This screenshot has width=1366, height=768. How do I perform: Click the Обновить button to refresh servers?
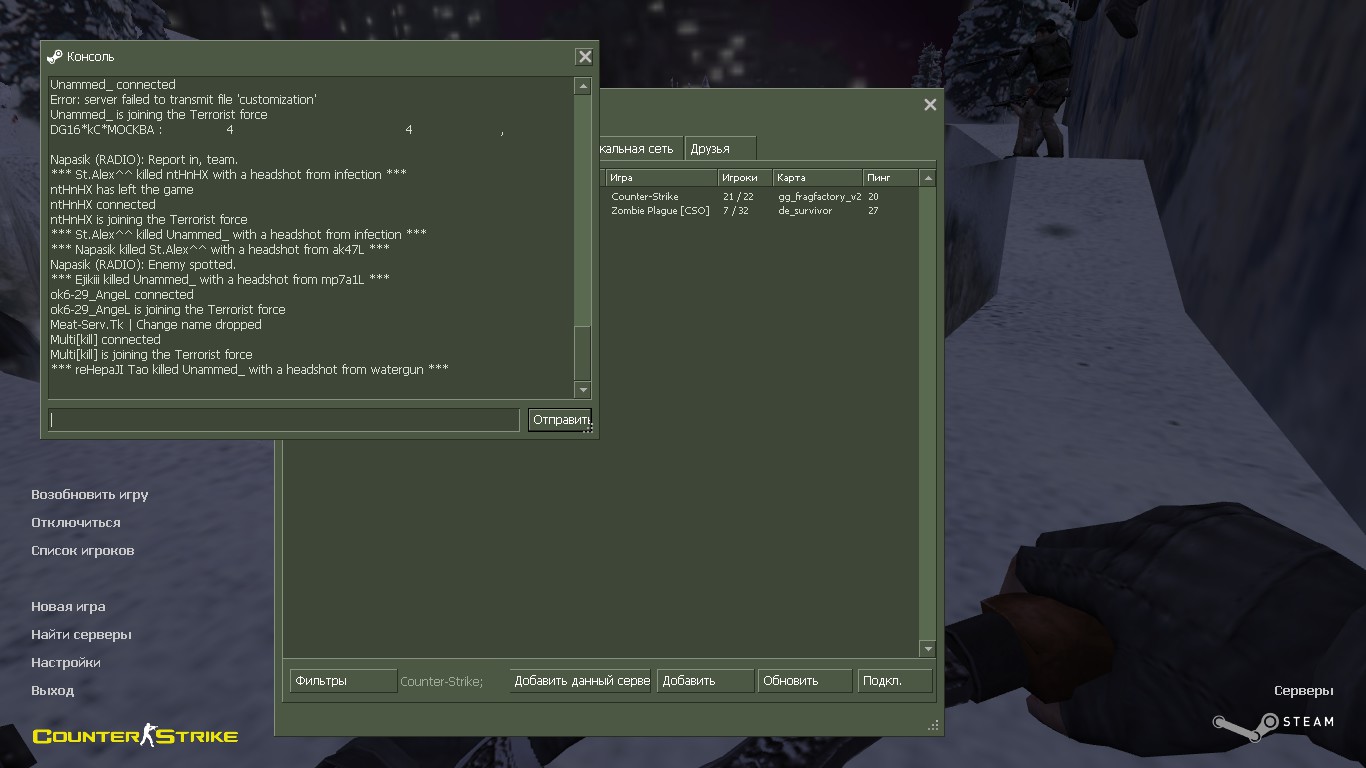tap(804, 681)
